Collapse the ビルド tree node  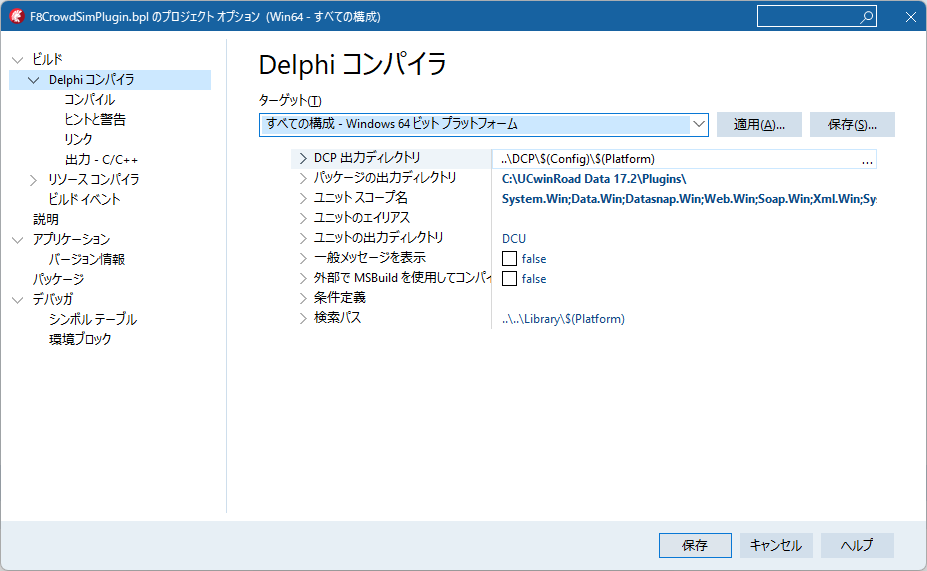[x=17, y=60]
